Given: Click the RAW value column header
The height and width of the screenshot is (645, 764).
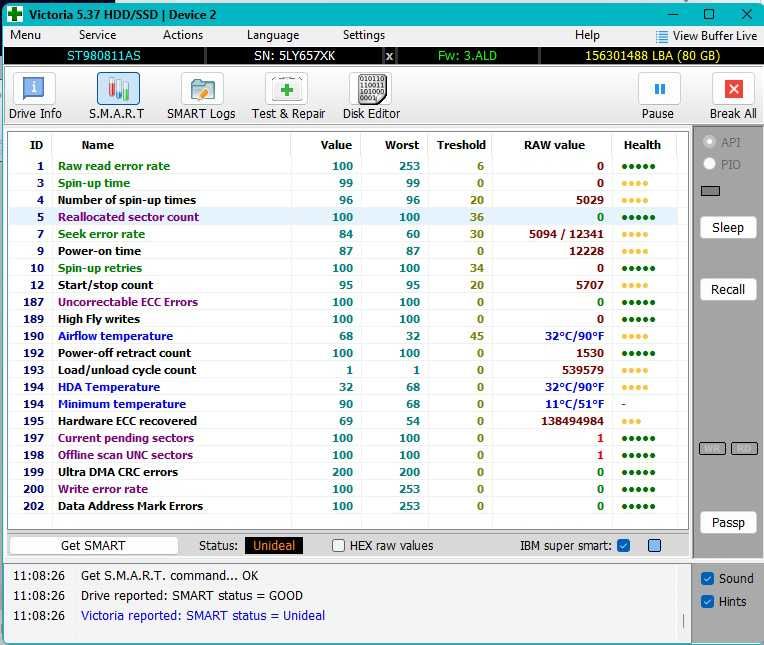Looking at the screenshot, I should [554, 145].
